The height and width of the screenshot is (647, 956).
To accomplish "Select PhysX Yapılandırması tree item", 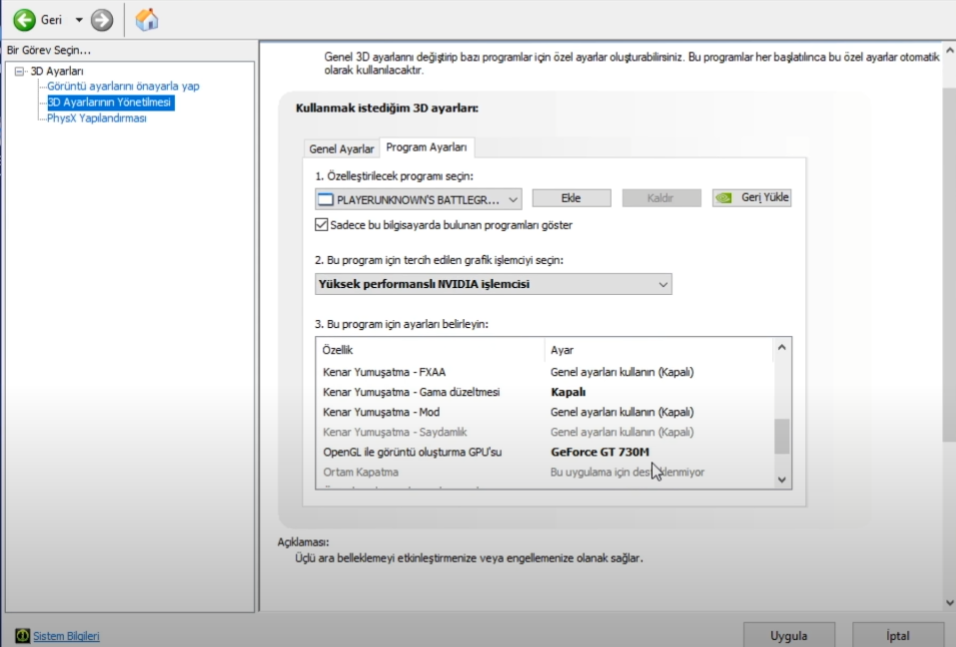I will point(97,118).
